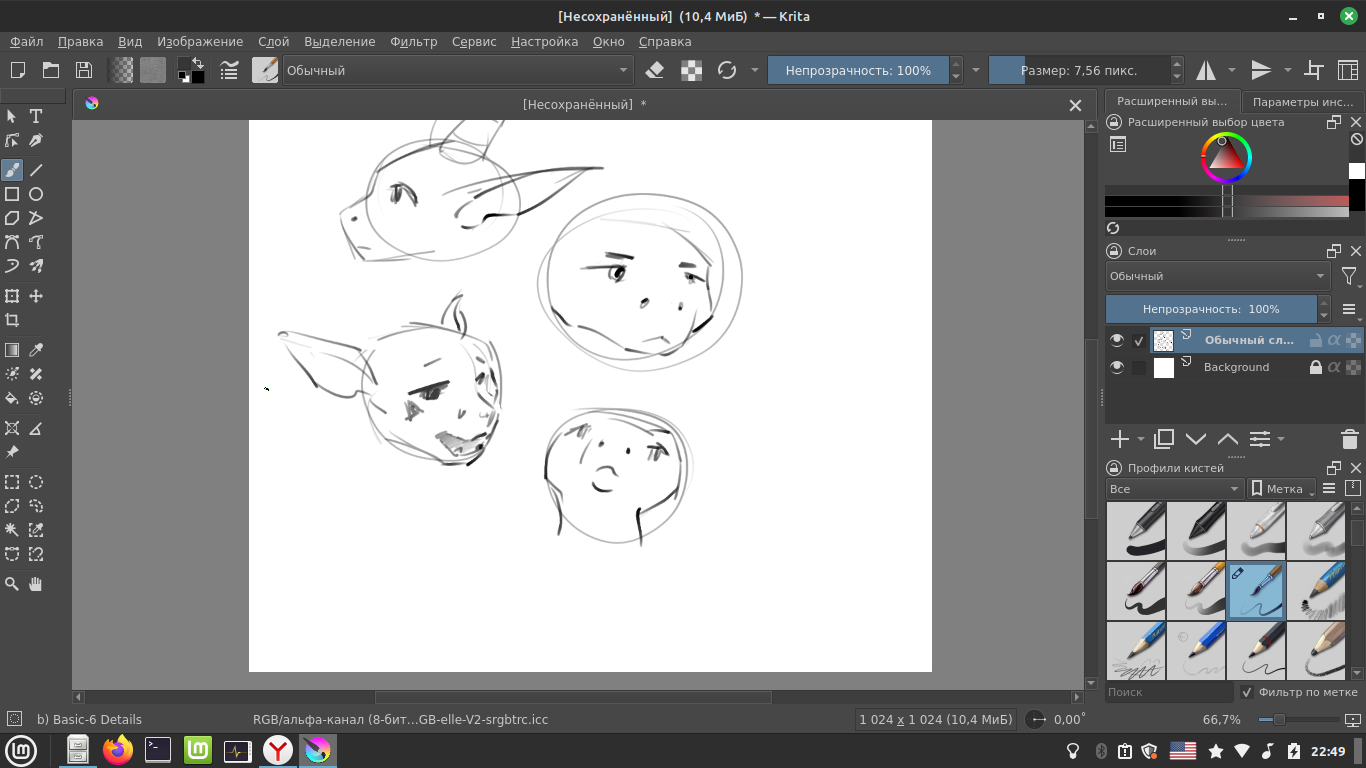The image size is (1366, 768).
Task: Select the Pan hand tool
Action: click(x=36, y=584)
